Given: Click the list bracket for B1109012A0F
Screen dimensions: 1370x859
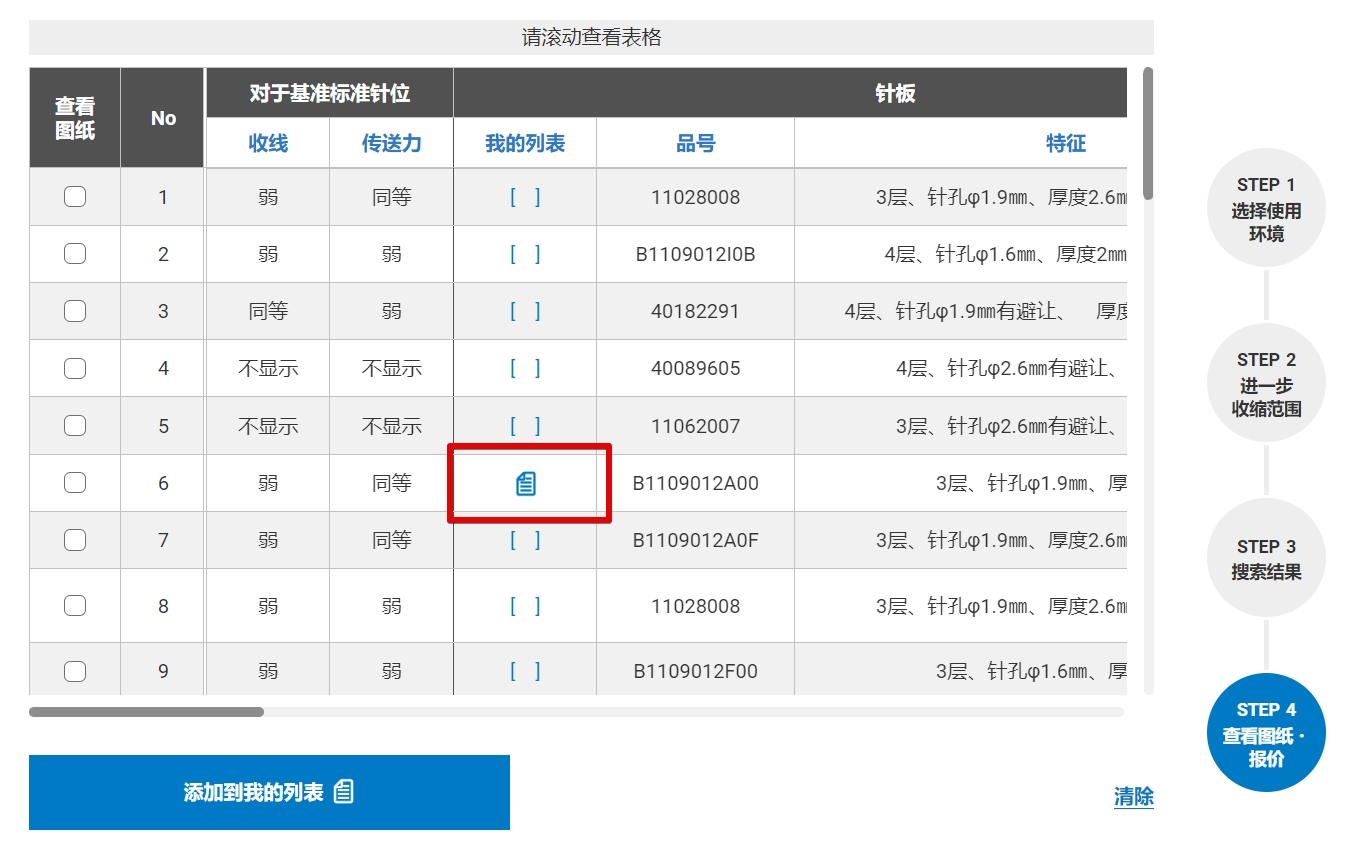Looking at the screenshot, I should tap(525, 541).
